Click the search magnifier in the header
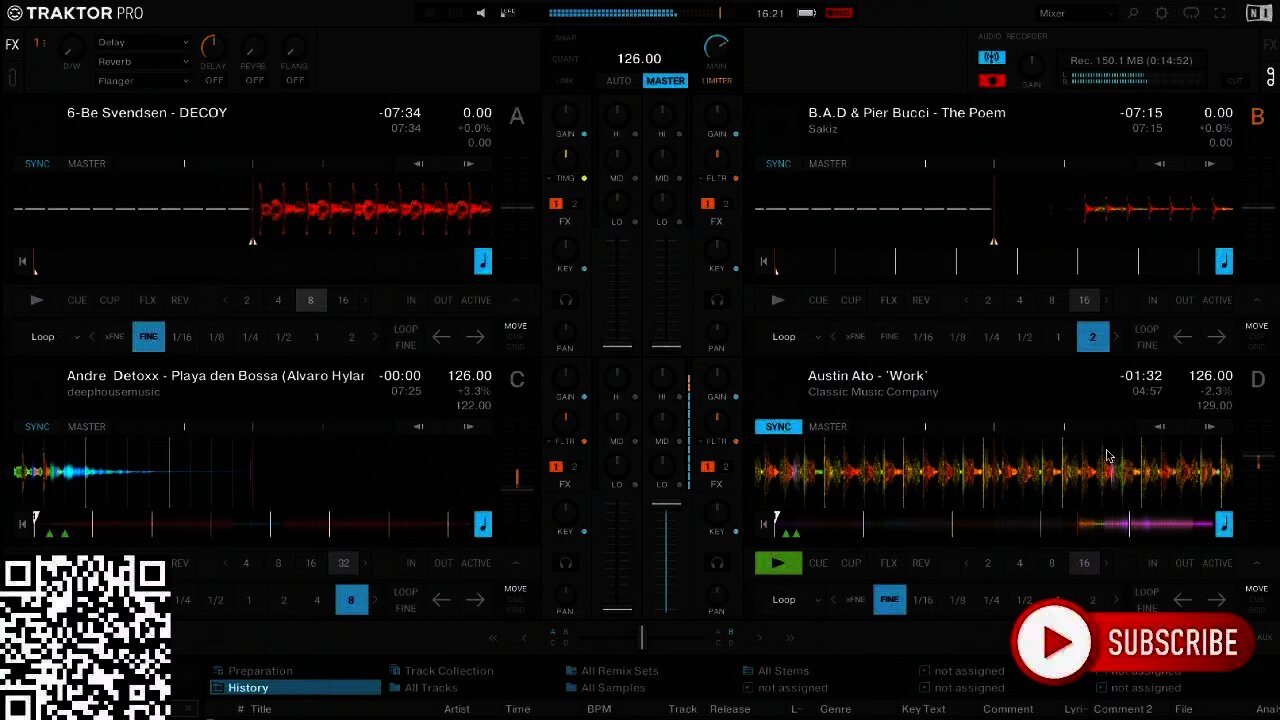Image resolution: width=1280 pixels, height=720 pixels. click(1132, 13)
